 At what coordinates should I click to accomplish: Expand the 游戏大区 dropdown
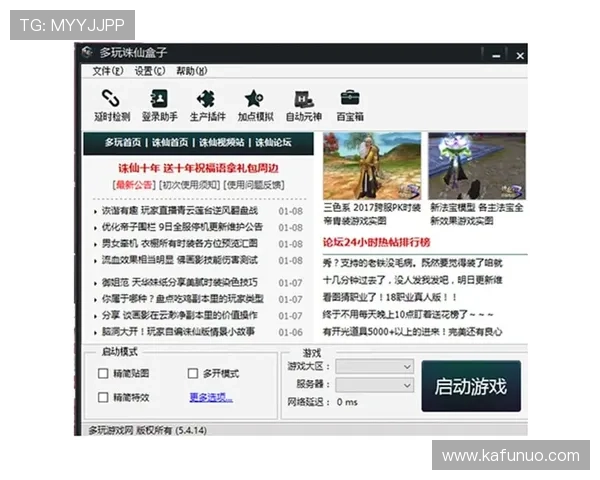tap(375, 366)
